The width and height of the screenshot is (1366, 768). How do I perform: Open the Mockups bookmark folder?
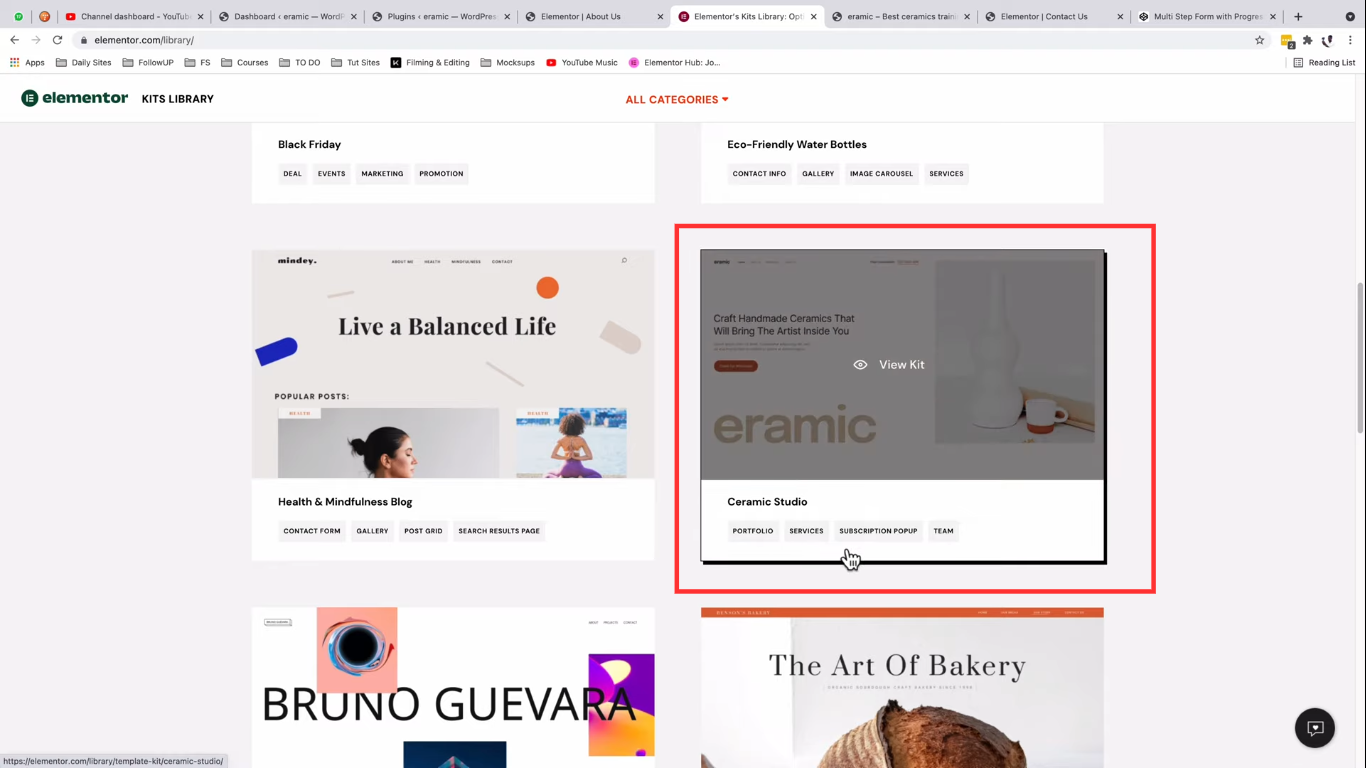point(508,62)
